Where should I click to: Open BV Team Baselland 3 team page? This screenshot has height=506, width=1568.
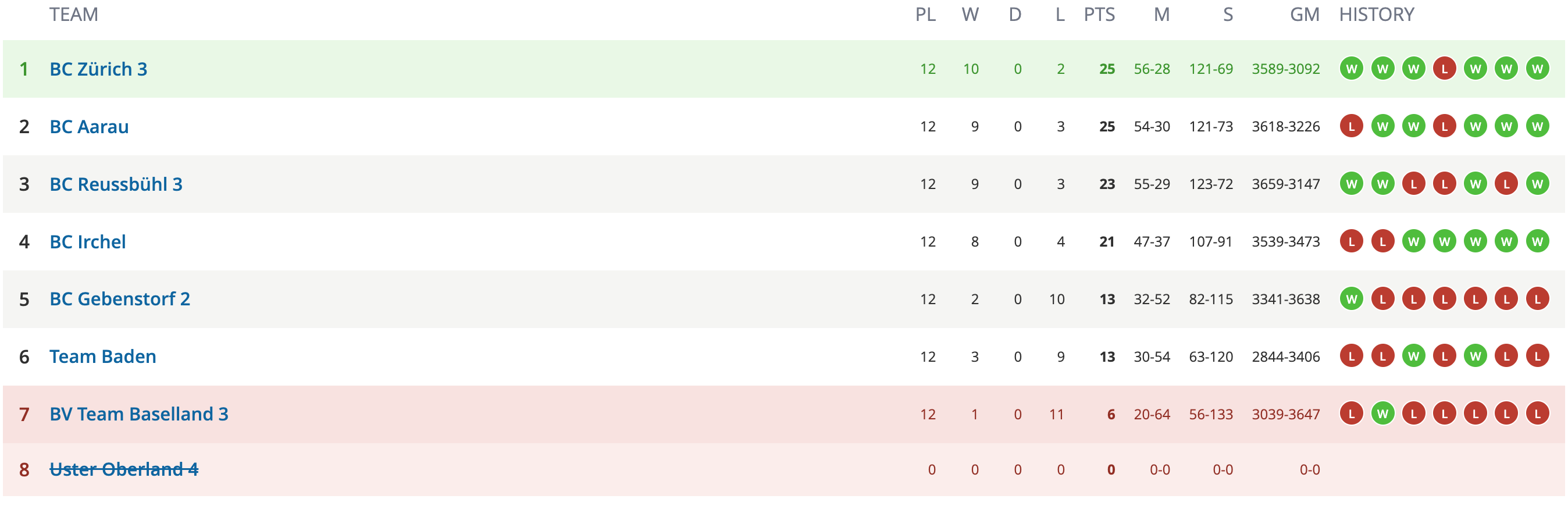pos(139,414)
